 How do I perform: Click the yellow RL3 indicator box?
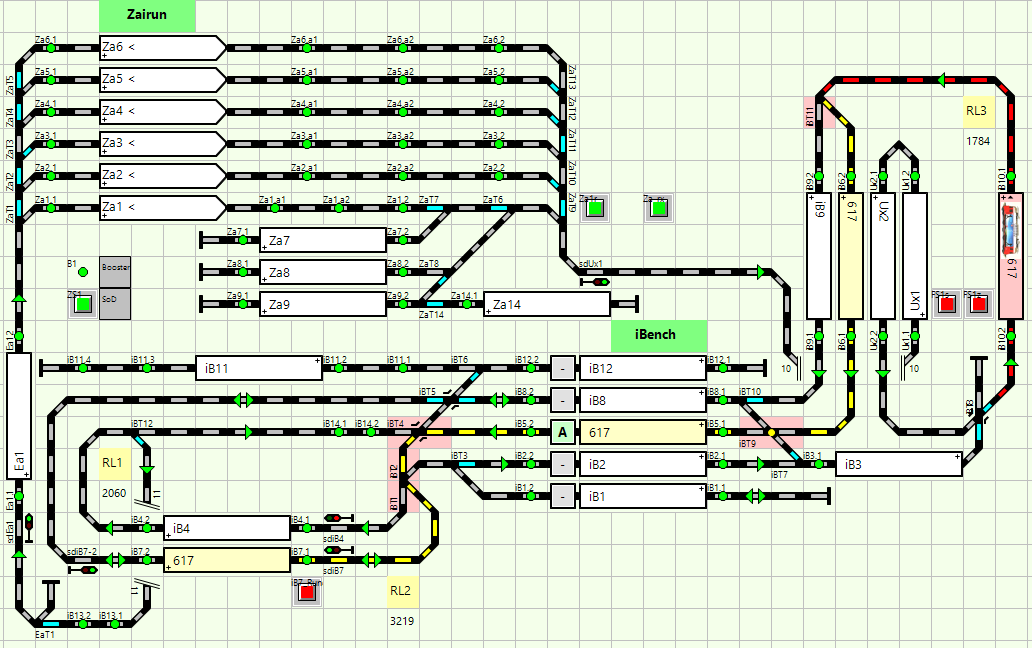(x=976, y=111)
